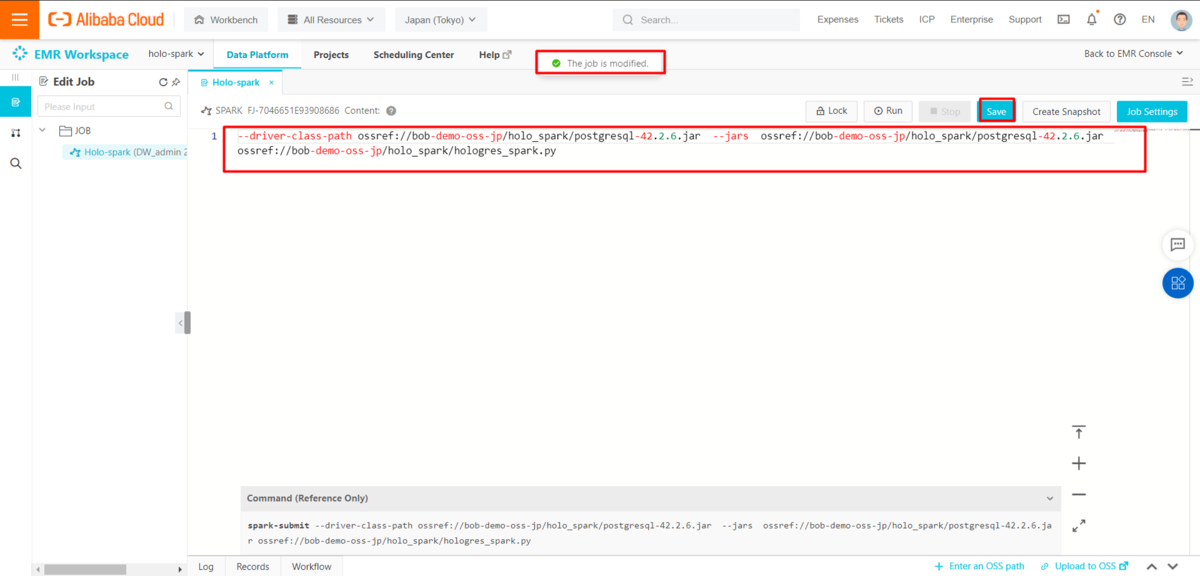Click the go-to-top arrow icon
Viewport: 1200px width, 576px height.
point(1079,432)
